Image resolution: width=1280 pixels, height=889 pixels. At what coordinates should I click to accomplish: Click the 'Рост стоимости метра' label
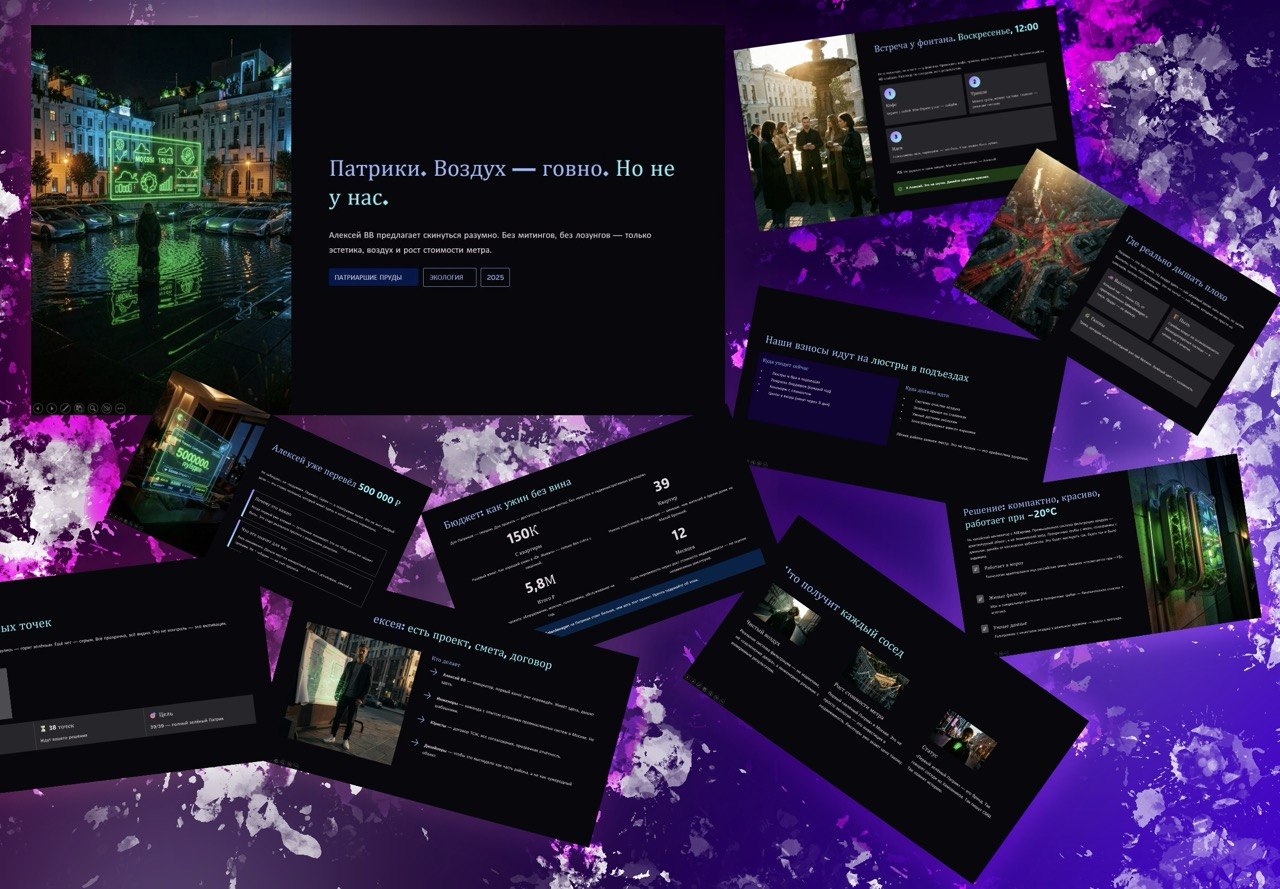858,698
